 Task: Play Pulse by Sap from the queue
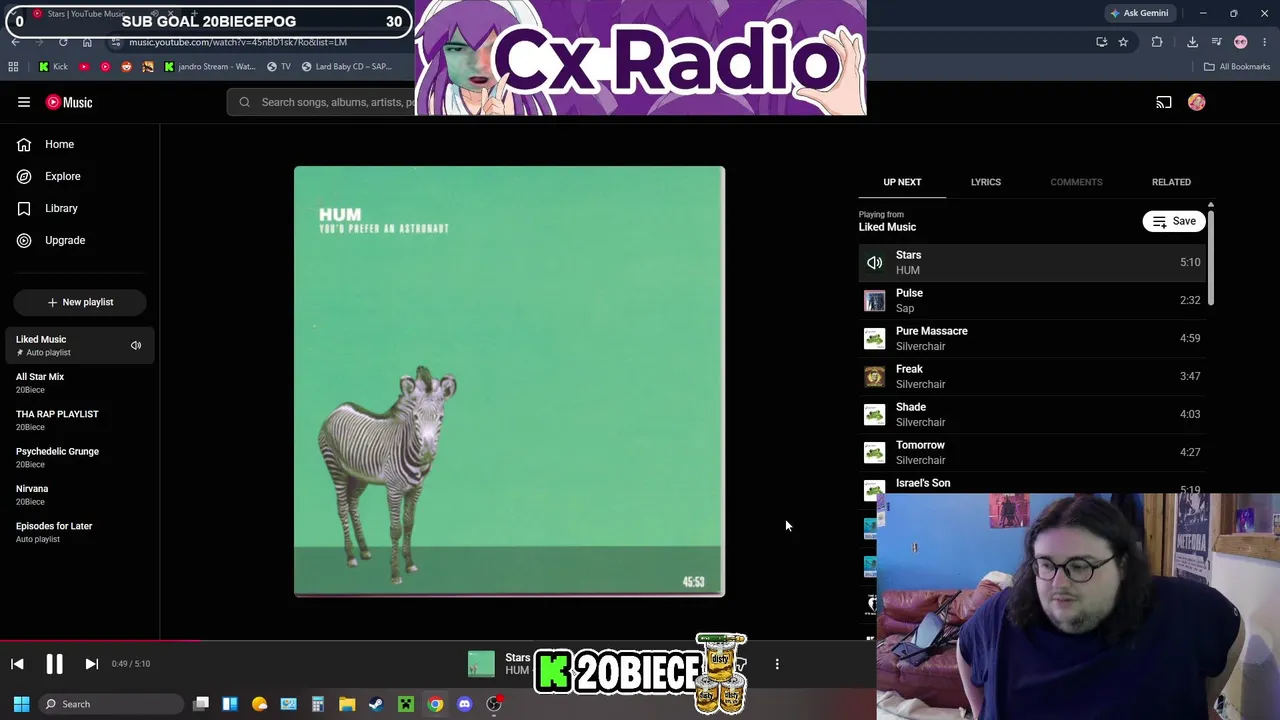[1032, 300]
